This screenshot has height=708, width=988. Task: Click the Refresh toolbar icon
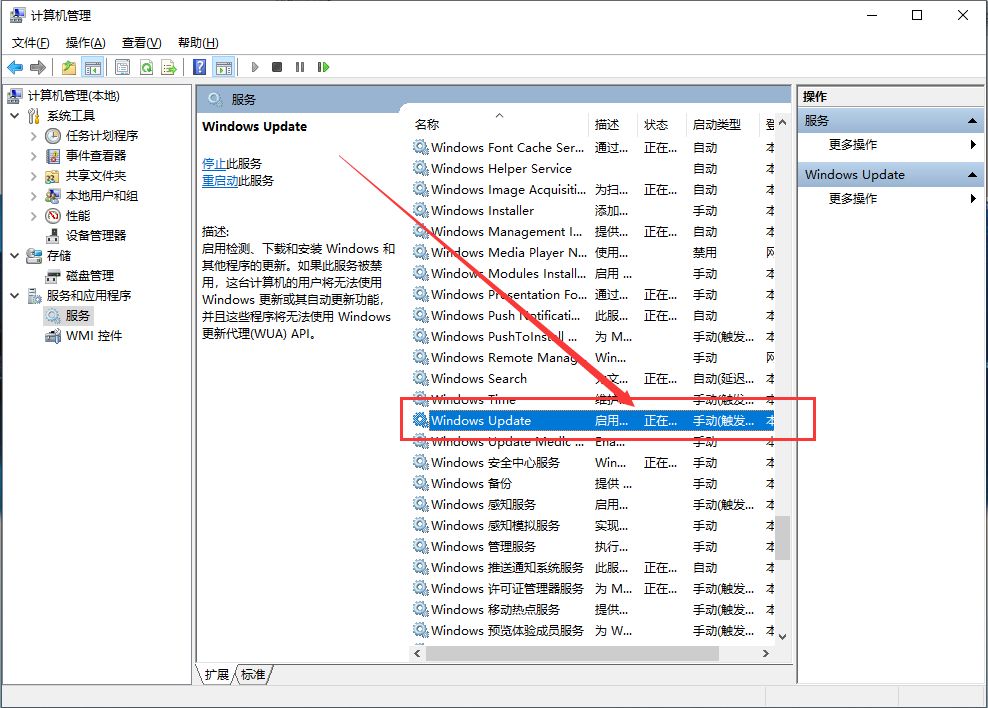click(145, 66)
